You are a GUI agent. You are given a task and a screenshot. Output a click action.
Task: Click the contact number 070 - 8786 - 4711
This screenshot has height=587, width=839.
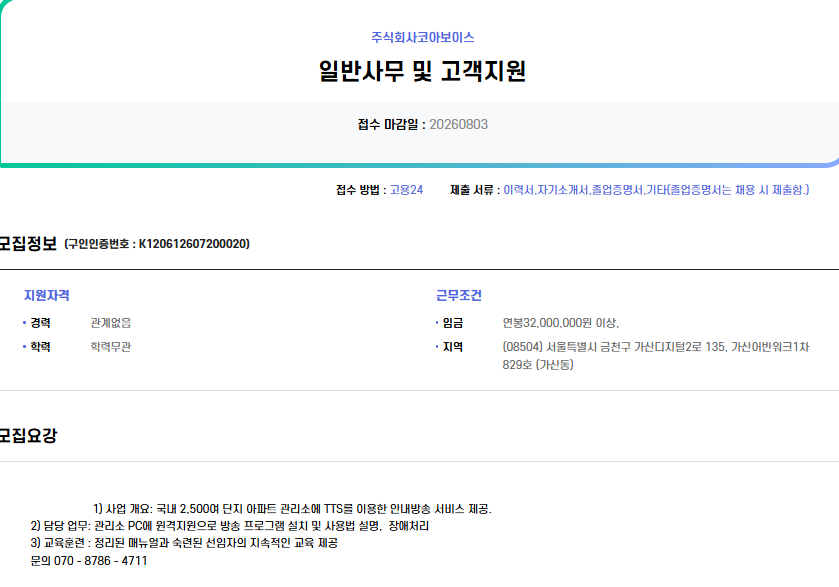(101, 561)
